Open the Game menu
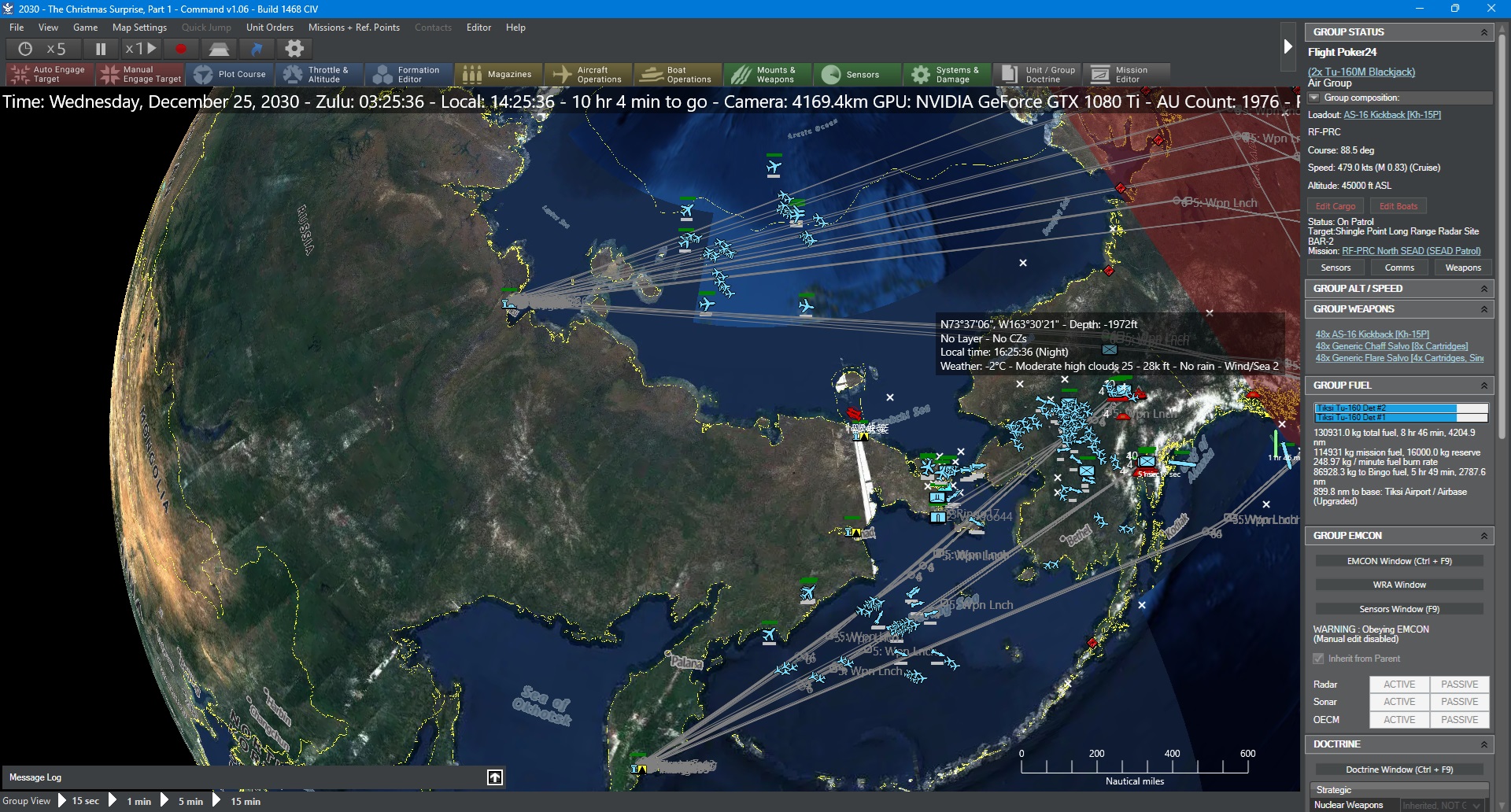 (86, 28)
